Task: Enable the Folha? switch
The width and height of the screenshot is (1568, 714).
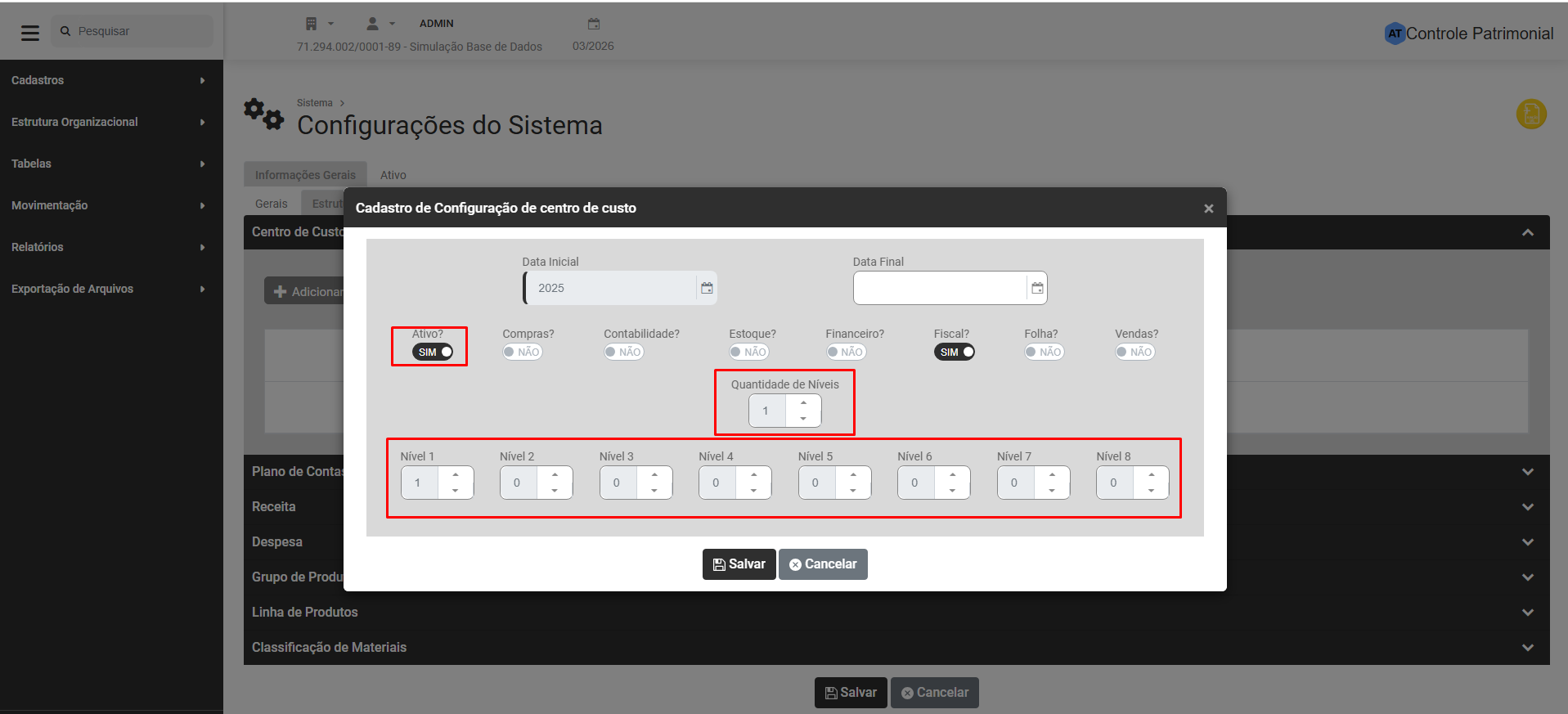Action: pos(1045,352)
